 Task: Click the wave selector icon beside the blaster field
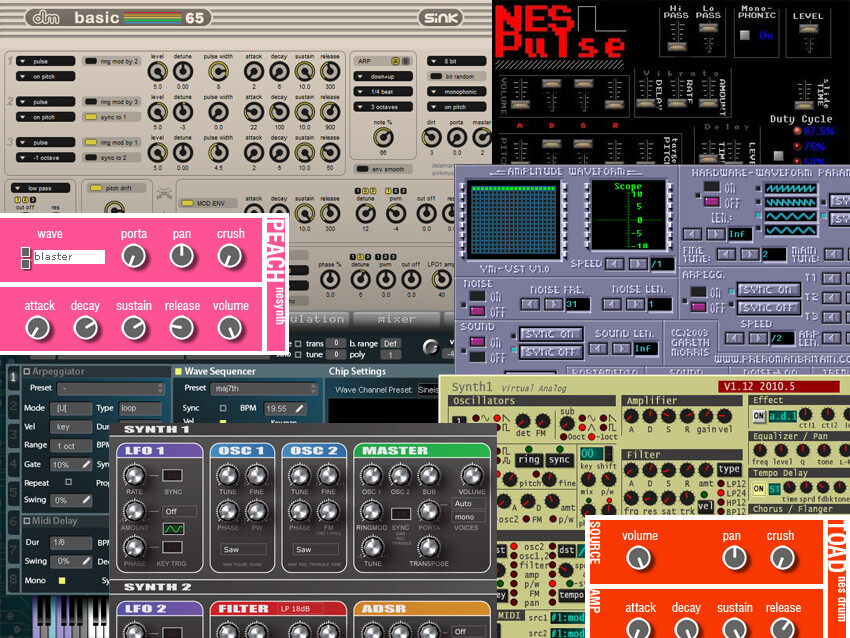[25, 257]
